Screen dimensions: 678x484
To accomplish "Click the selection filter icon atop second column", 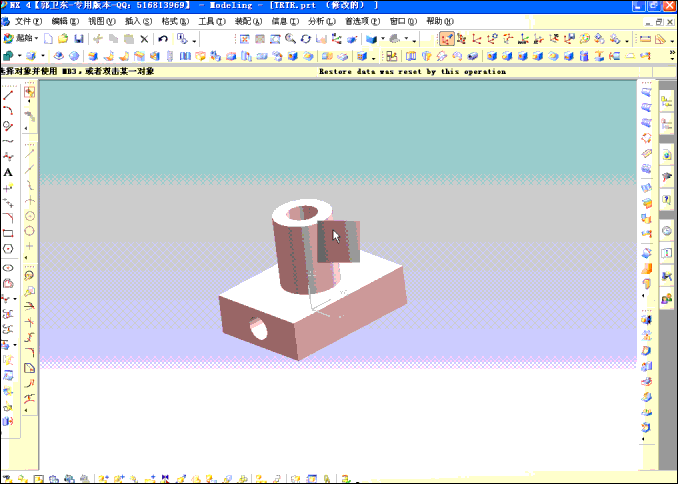I will click(29, 92).
